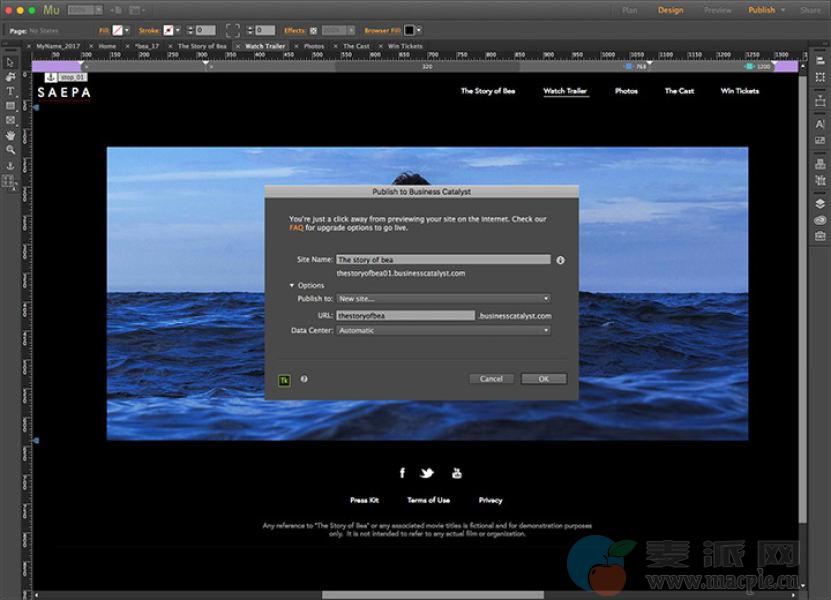Select the Selection arrow tool

point(10,62)
